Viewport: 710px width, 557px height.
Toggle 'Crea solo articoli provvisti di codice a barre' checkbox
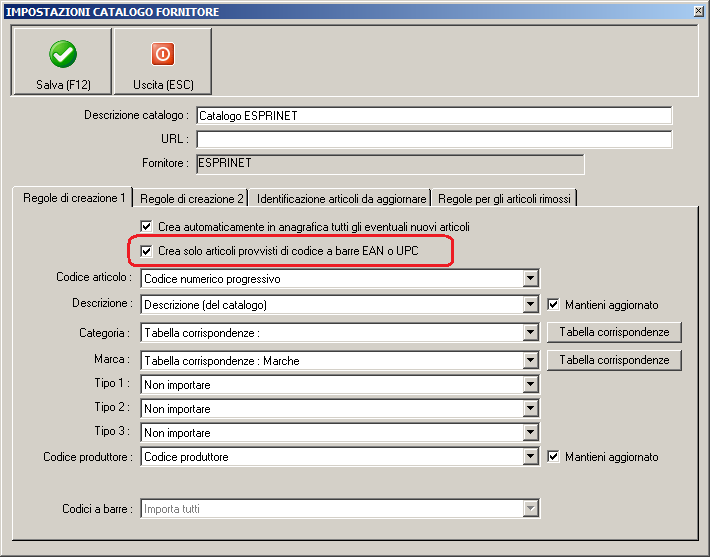(x=146, y=250)
